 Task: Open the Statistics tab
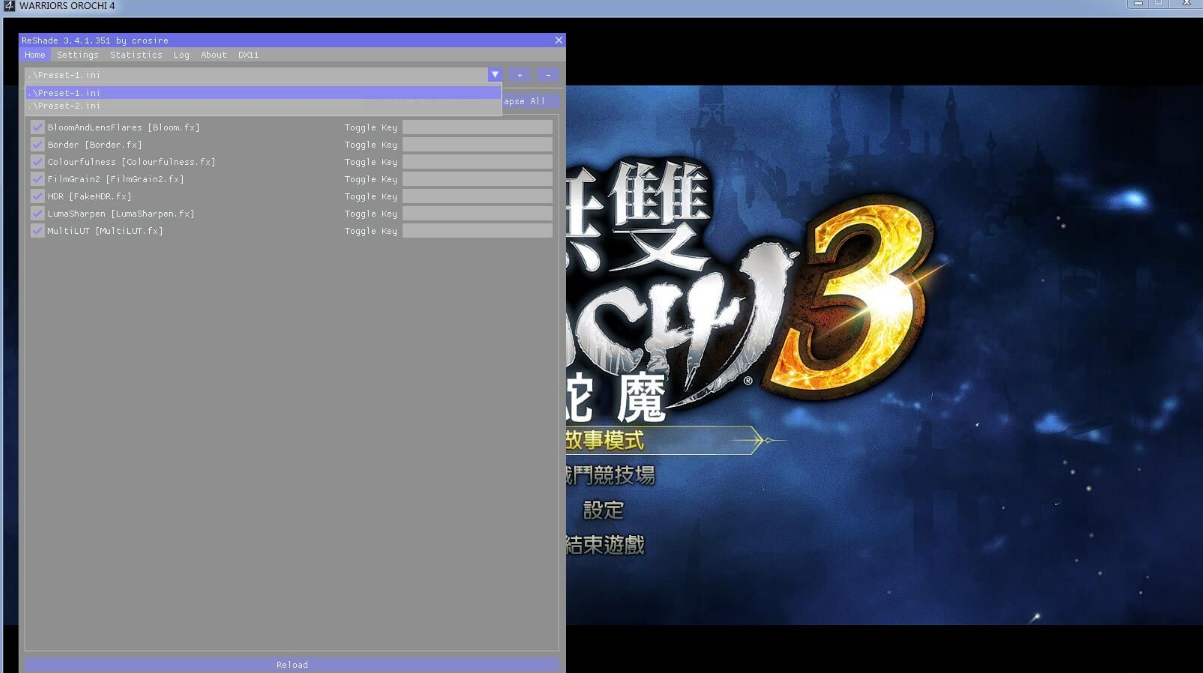[x=136, y=55]
